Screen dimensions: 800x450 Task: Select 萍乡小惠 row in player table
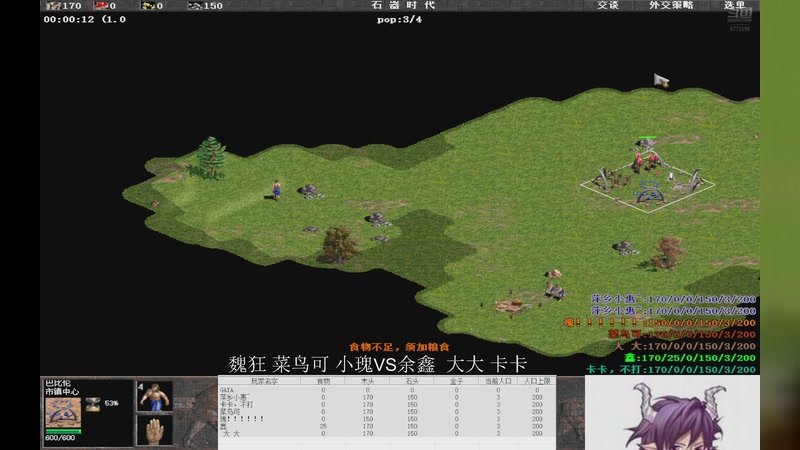[387, 397]
